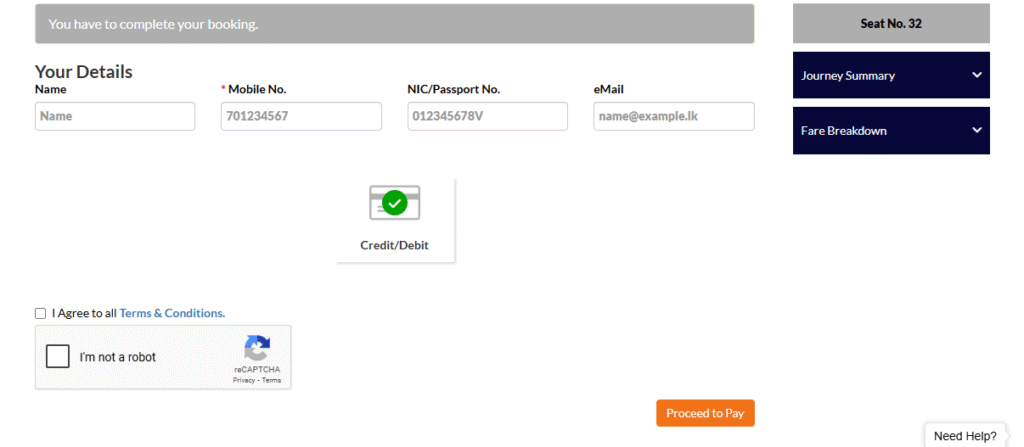Click the Seat No. 32 header box
The height and width of the screenshot is (447, 1024).
coord(891,24)
